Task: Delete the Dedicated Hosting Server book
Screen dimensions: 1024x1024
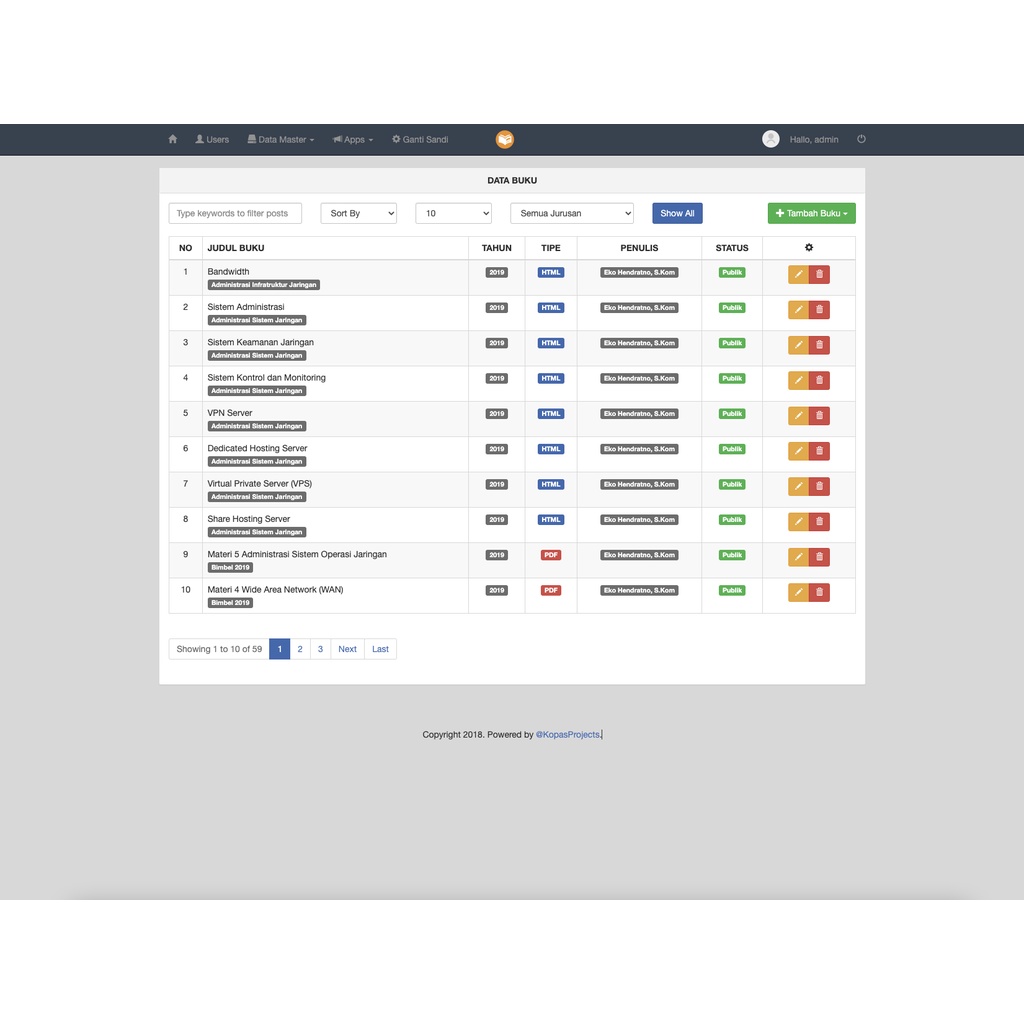Action: click(819, 451)
